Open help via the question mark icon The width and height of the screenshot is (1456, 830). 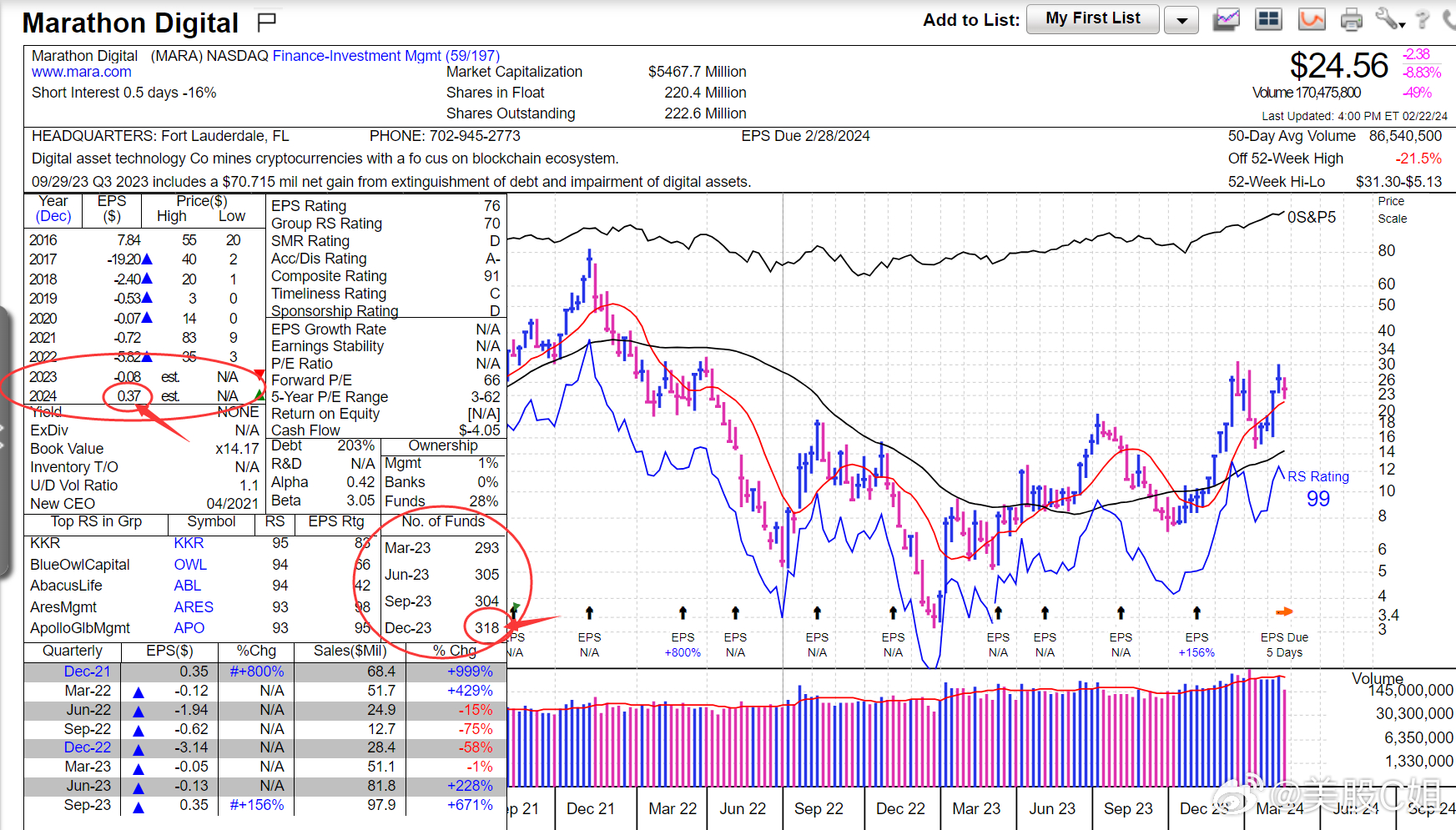(1423, 19)
